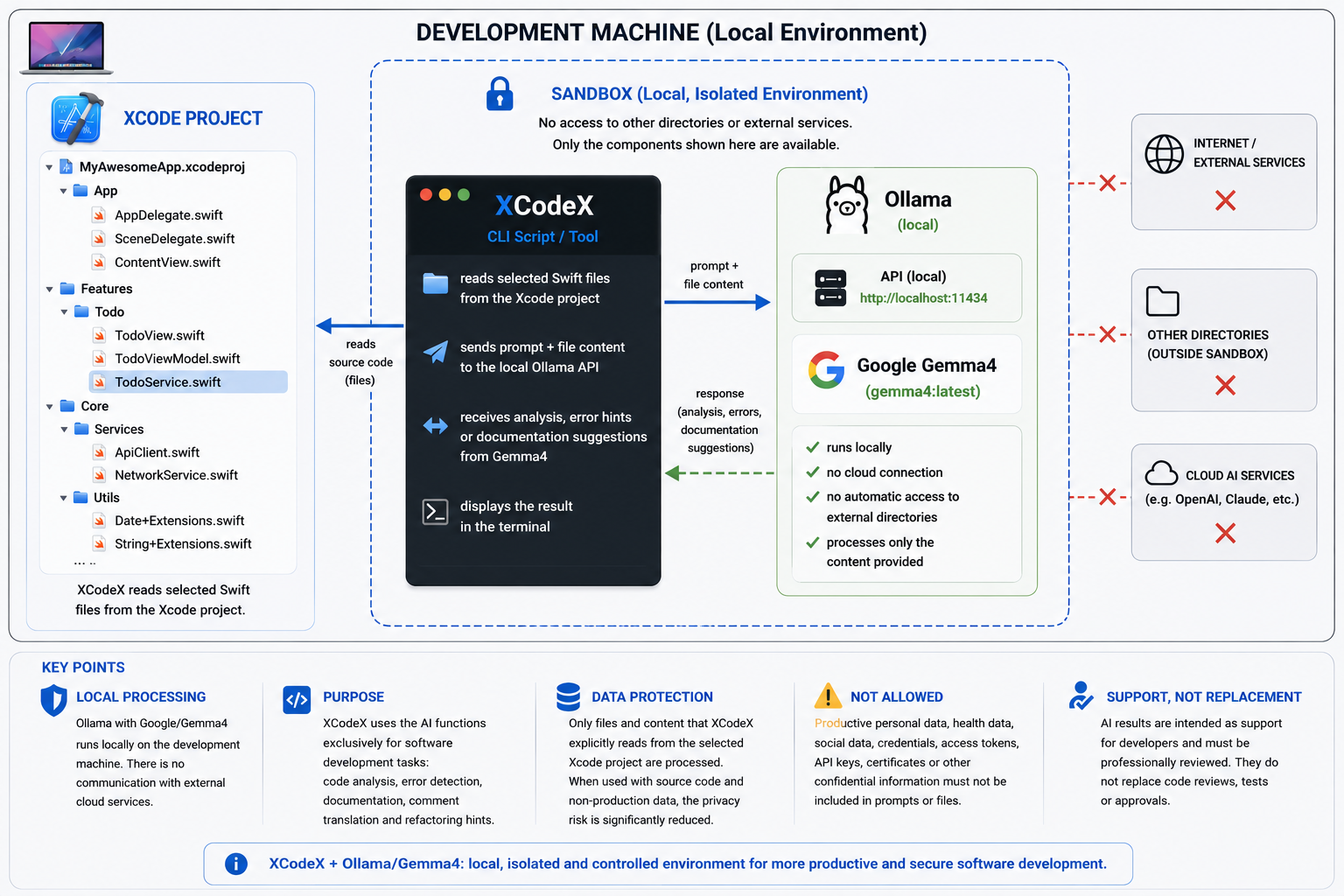Click the DEVELOPMENT MACHINE title
The width and height of the screenshot is (1344, 896).
(x=671, y=32)
